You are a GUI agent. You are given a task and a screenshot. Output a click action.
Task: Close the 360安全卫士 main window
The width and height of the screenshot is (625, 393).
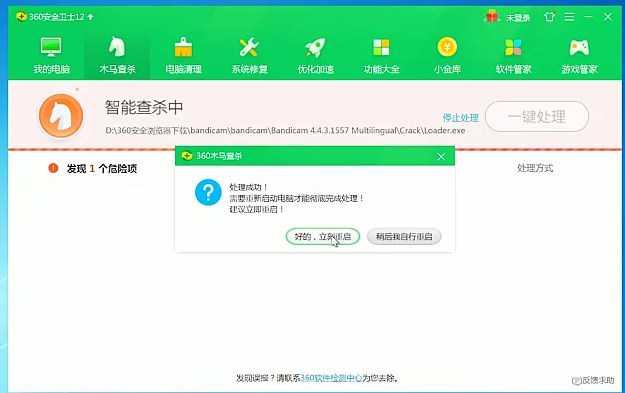coord(608,17)
